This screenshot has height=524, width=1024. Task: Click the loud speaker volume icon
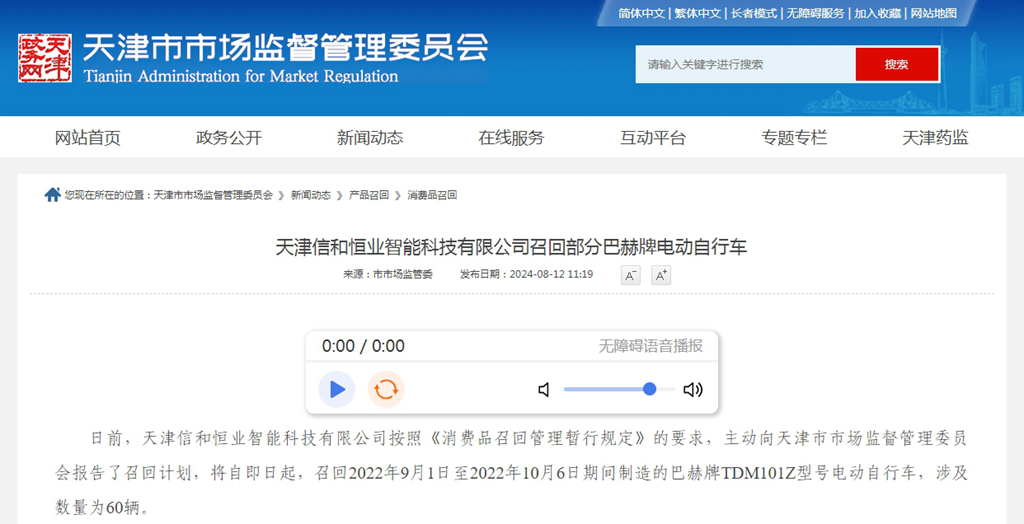click(692, 390)
